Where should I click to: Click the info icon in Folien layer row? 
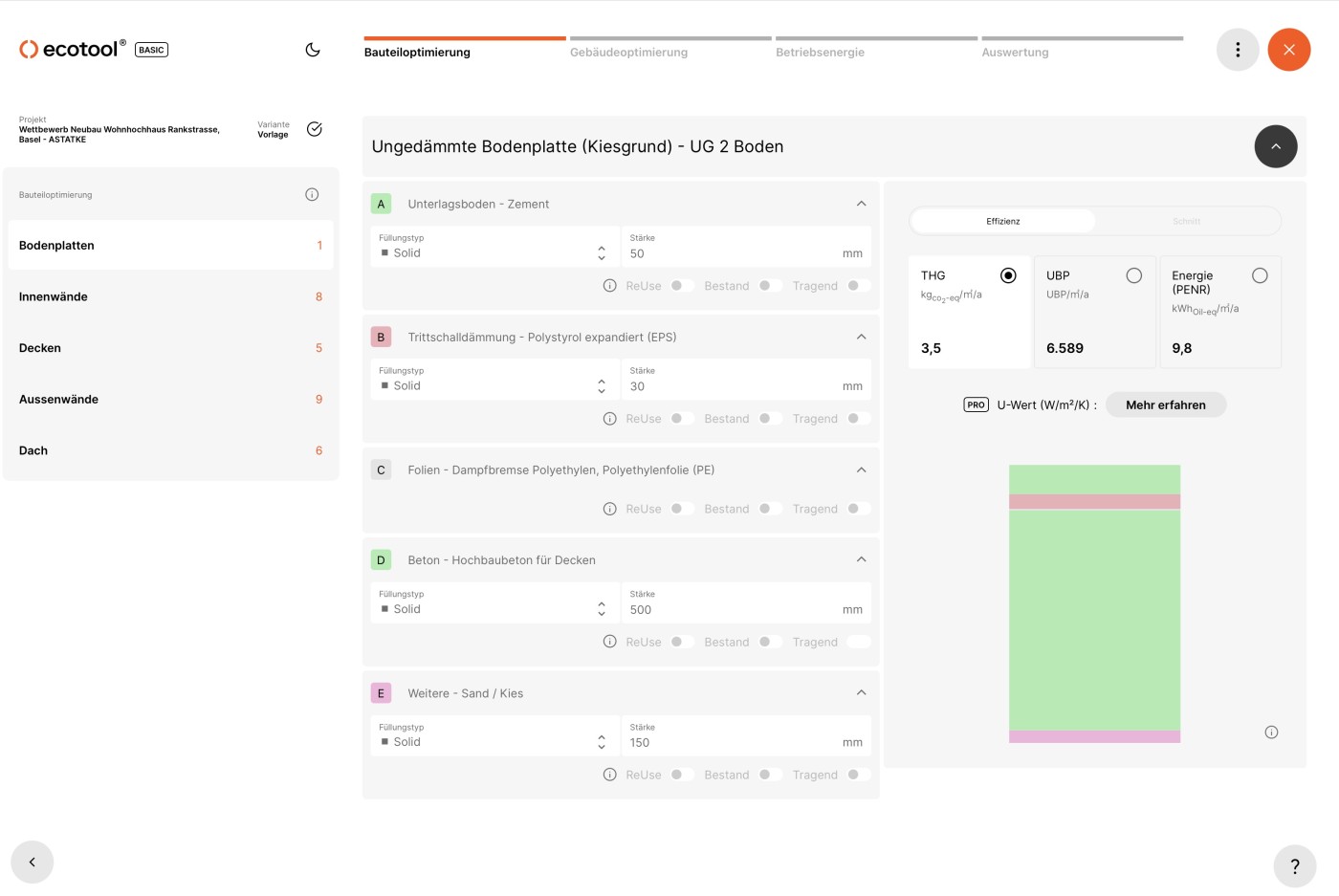609,509
